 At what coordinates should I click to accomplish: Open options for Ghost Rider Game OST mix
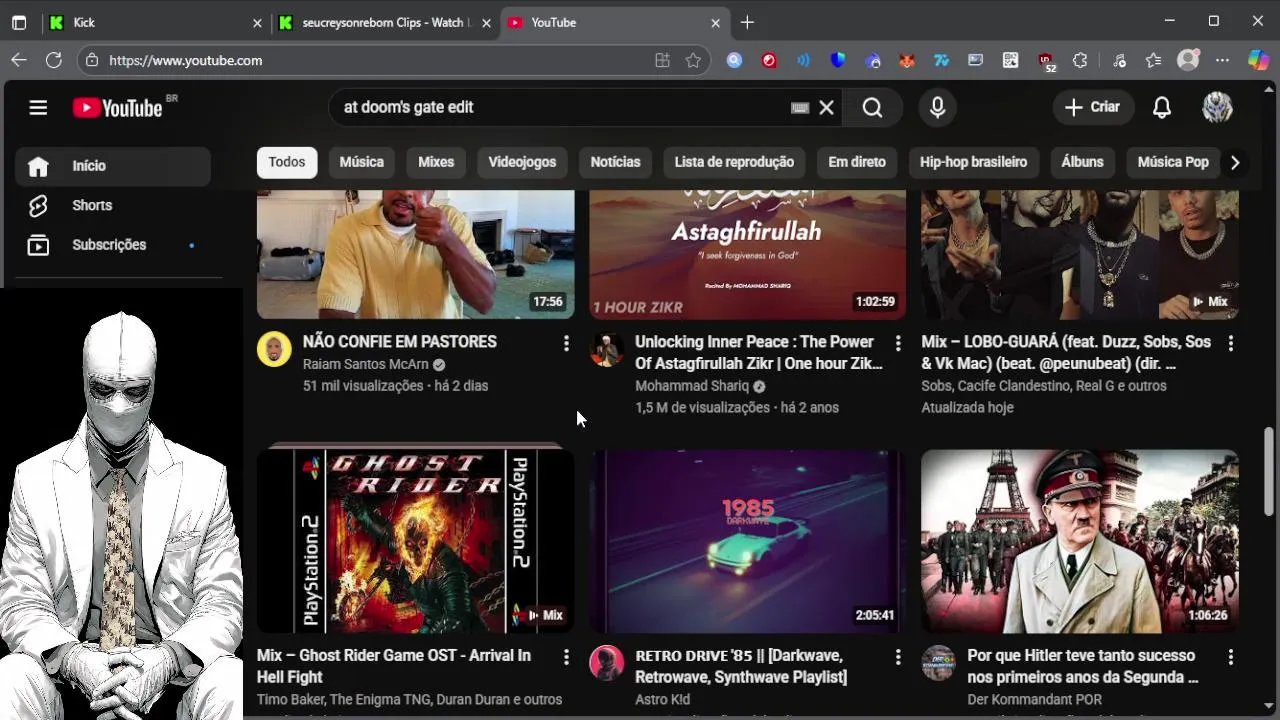tap(566, 657)
